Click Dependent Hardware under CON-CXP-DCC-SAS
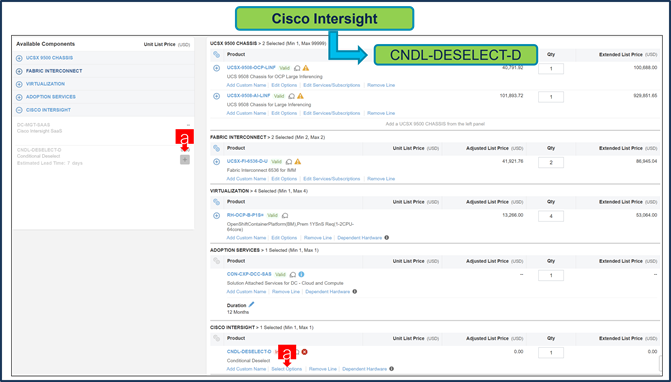 327,291
